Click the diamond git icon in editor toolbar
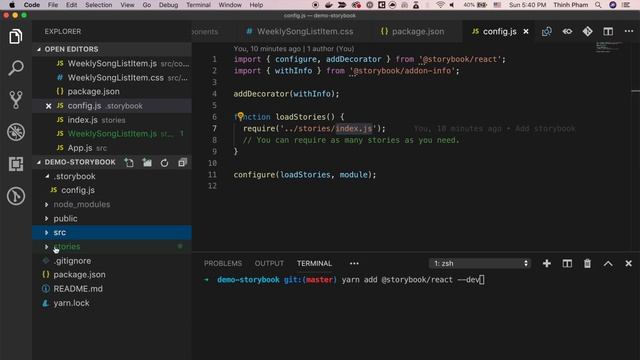This screenshot has width=640, height=360. [x=587, y=31]
